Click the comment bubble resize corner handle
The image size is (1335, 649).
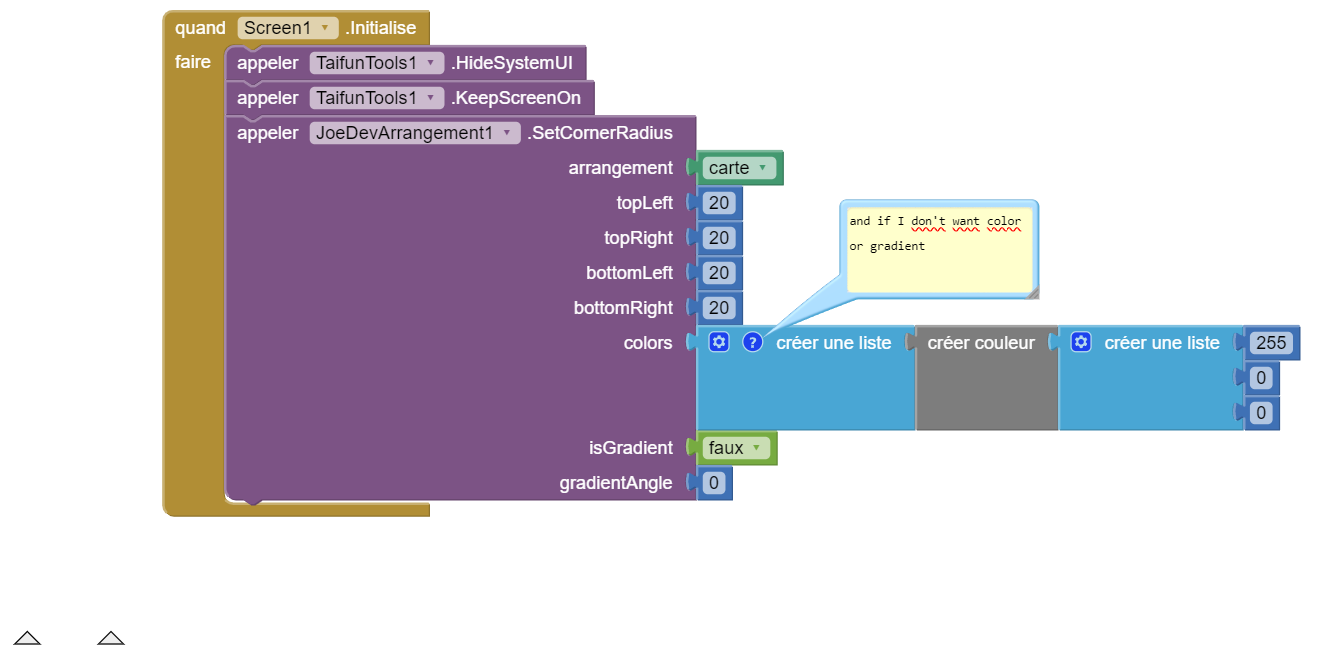(x=1033, y=292)
